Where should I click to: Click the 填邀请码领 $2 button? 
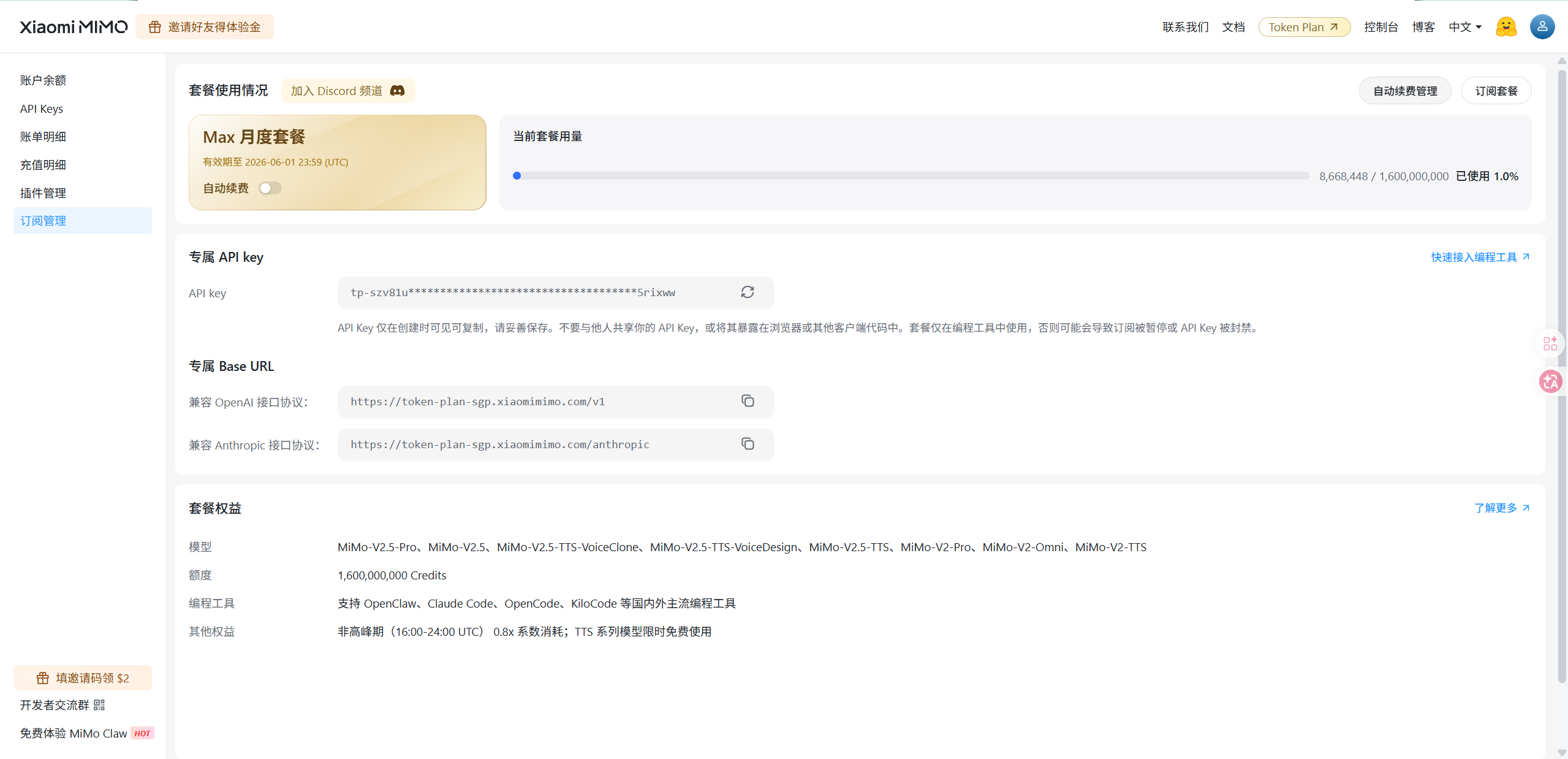83,678
